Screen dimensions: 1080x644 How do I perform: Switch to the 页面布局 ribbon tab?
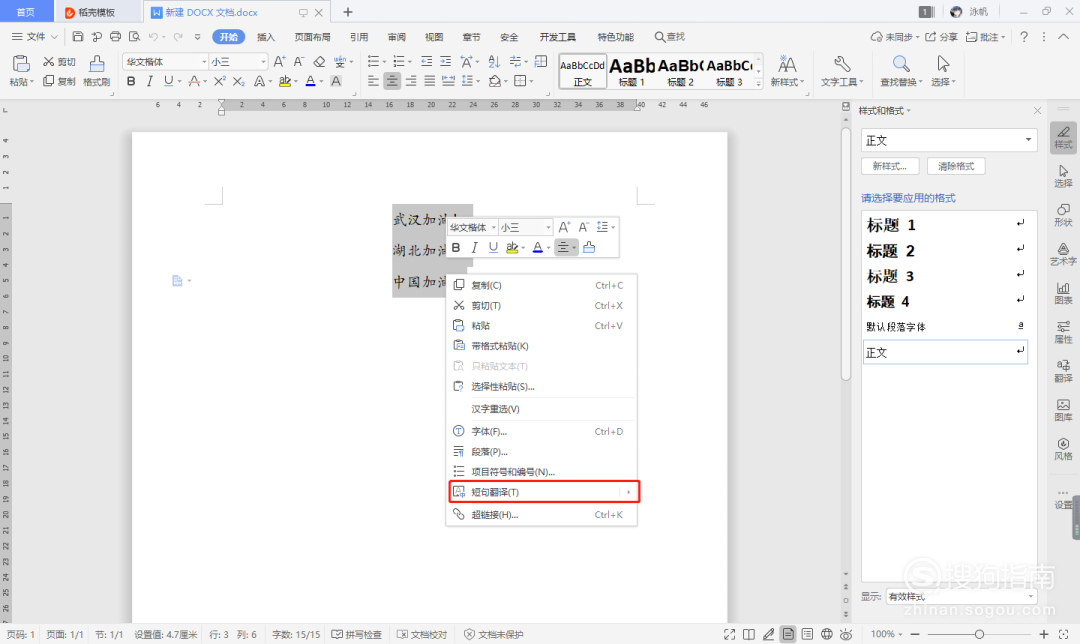tap(312, 37)
